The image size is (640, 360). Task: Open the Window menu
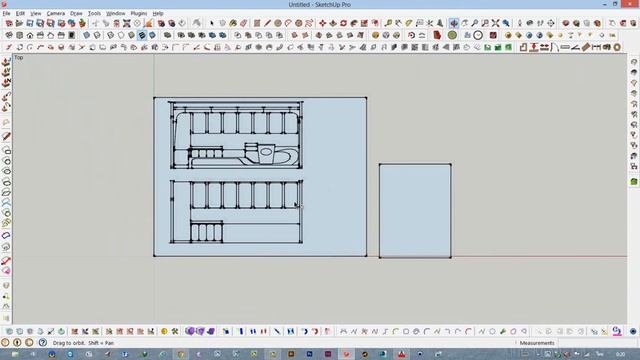(x=116, y=13)
